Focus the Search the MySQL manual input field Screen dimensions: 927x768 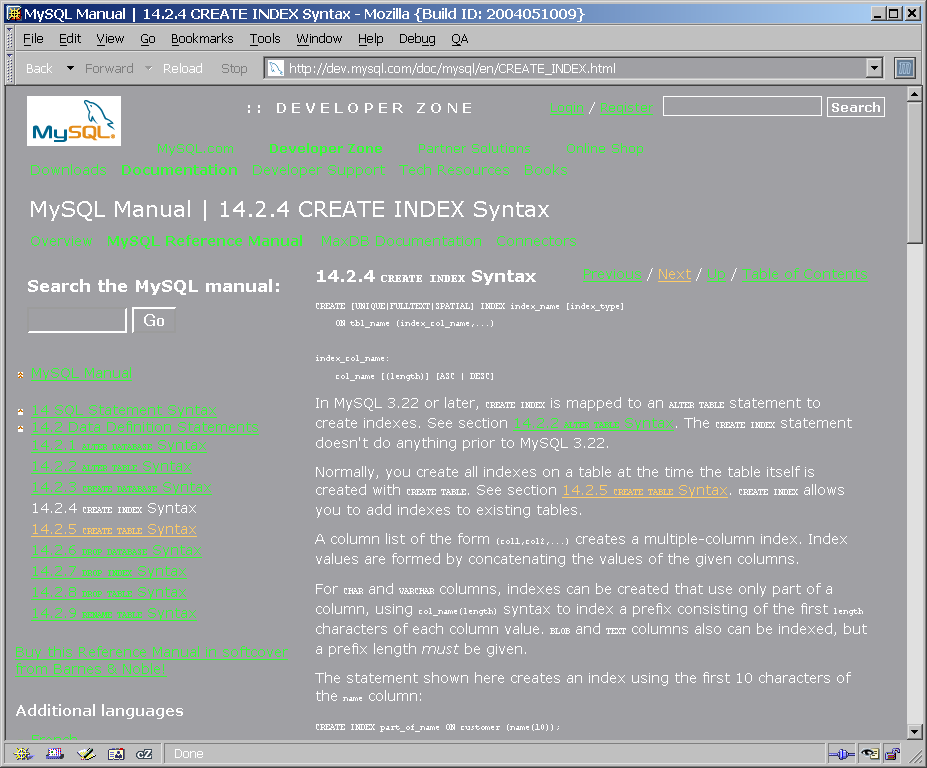[77, 320]
